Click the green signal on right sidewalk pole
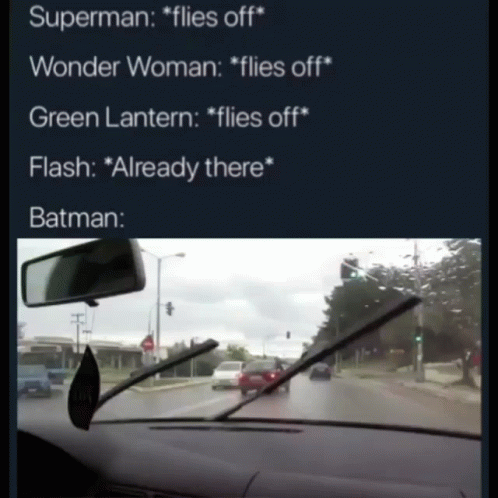The height and width of the screenshot is (498, 498). coord(418,335)
